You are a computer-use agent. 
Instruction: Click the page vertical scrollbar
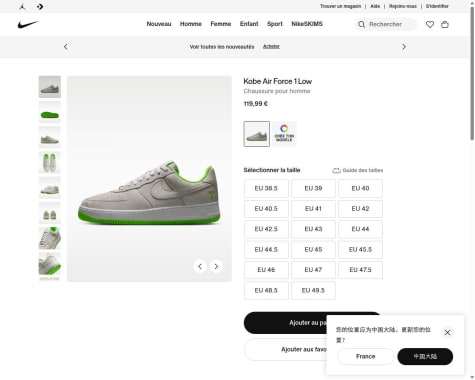click(x=472, y=73)
